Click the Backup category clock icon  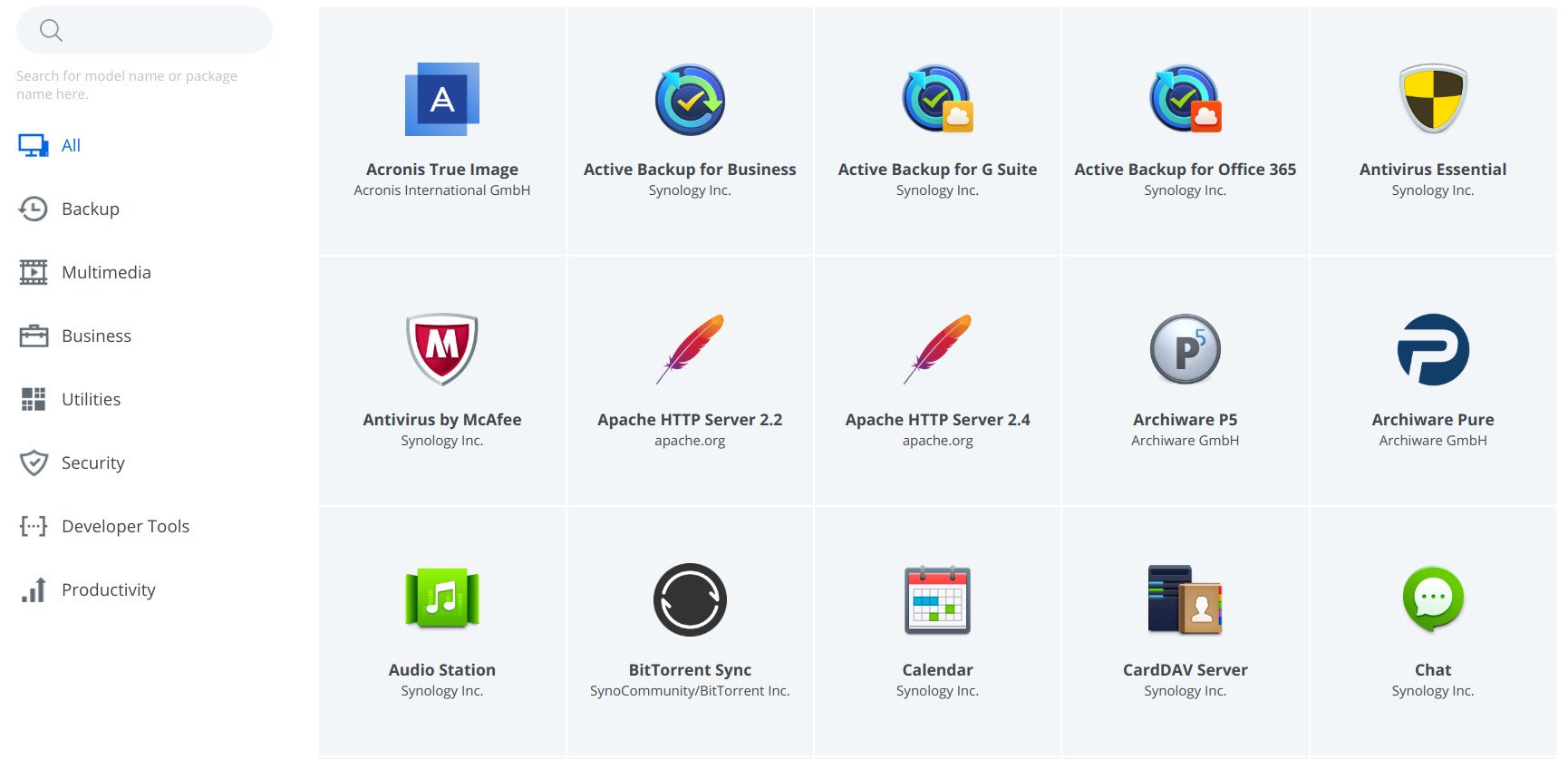34,209
